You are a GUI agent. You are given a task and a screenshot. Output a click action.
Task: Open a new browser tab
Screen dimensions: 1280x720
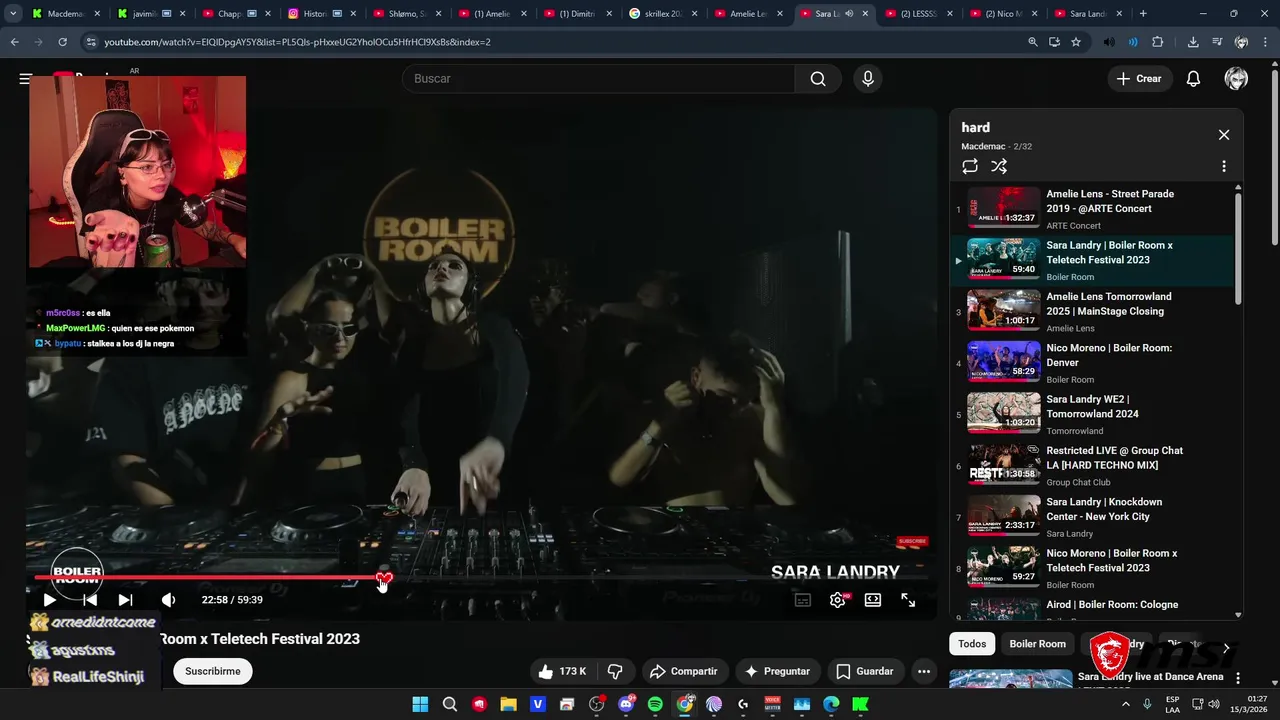1143,14
